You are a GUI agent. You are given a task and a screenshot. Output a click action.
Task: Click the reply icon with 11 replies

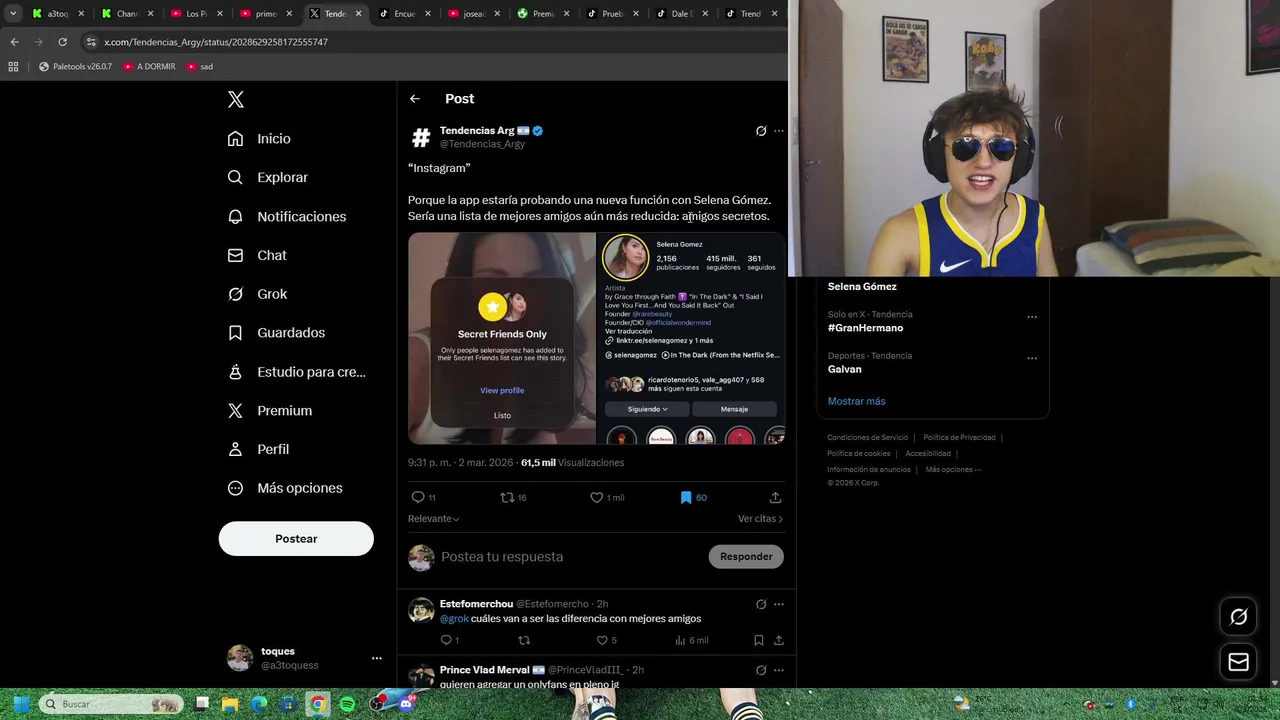(418, 497)
